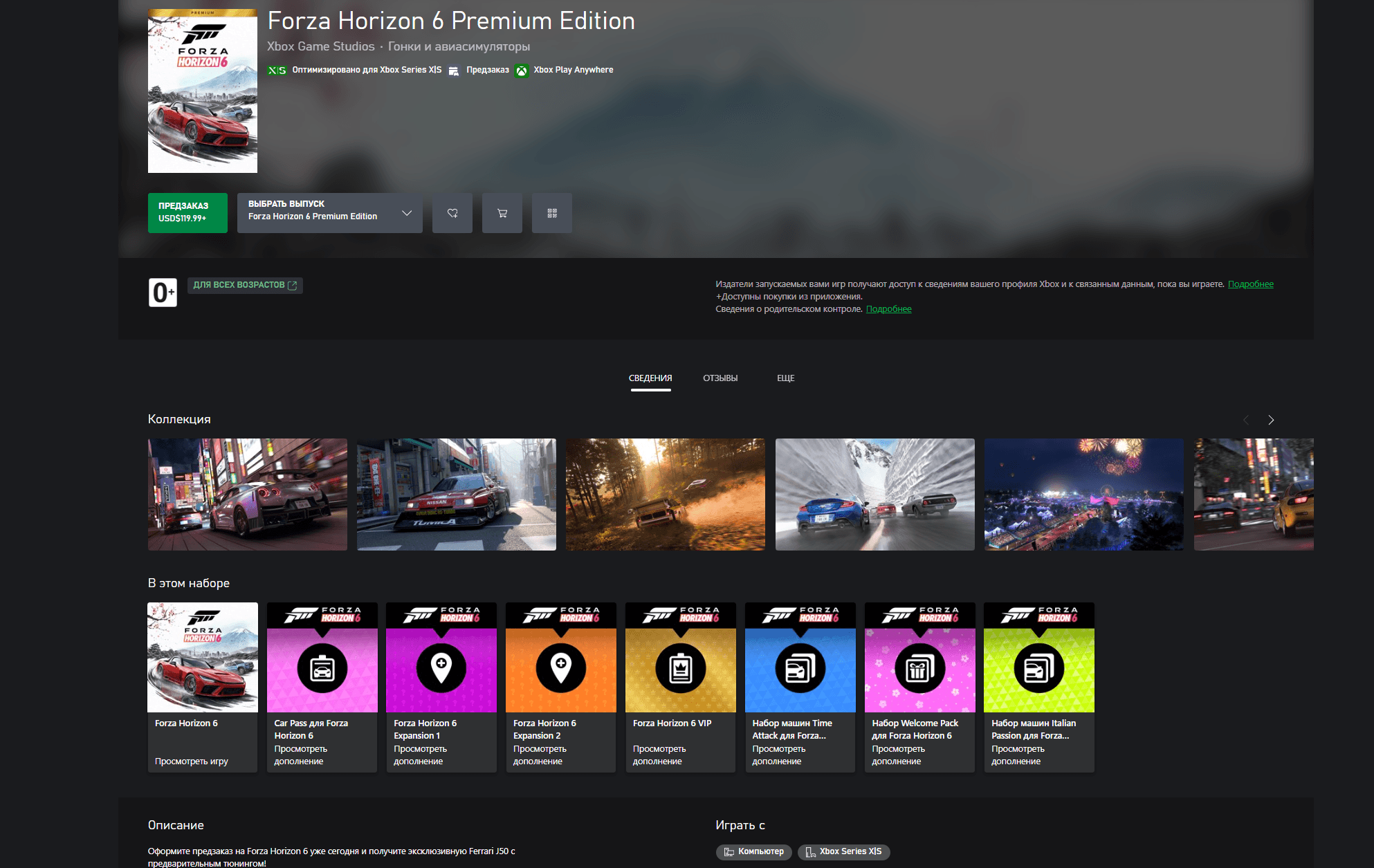Click the Компьютер platform chip
Viewport: 1374px width, 868px height.
(x=754, y=852)
